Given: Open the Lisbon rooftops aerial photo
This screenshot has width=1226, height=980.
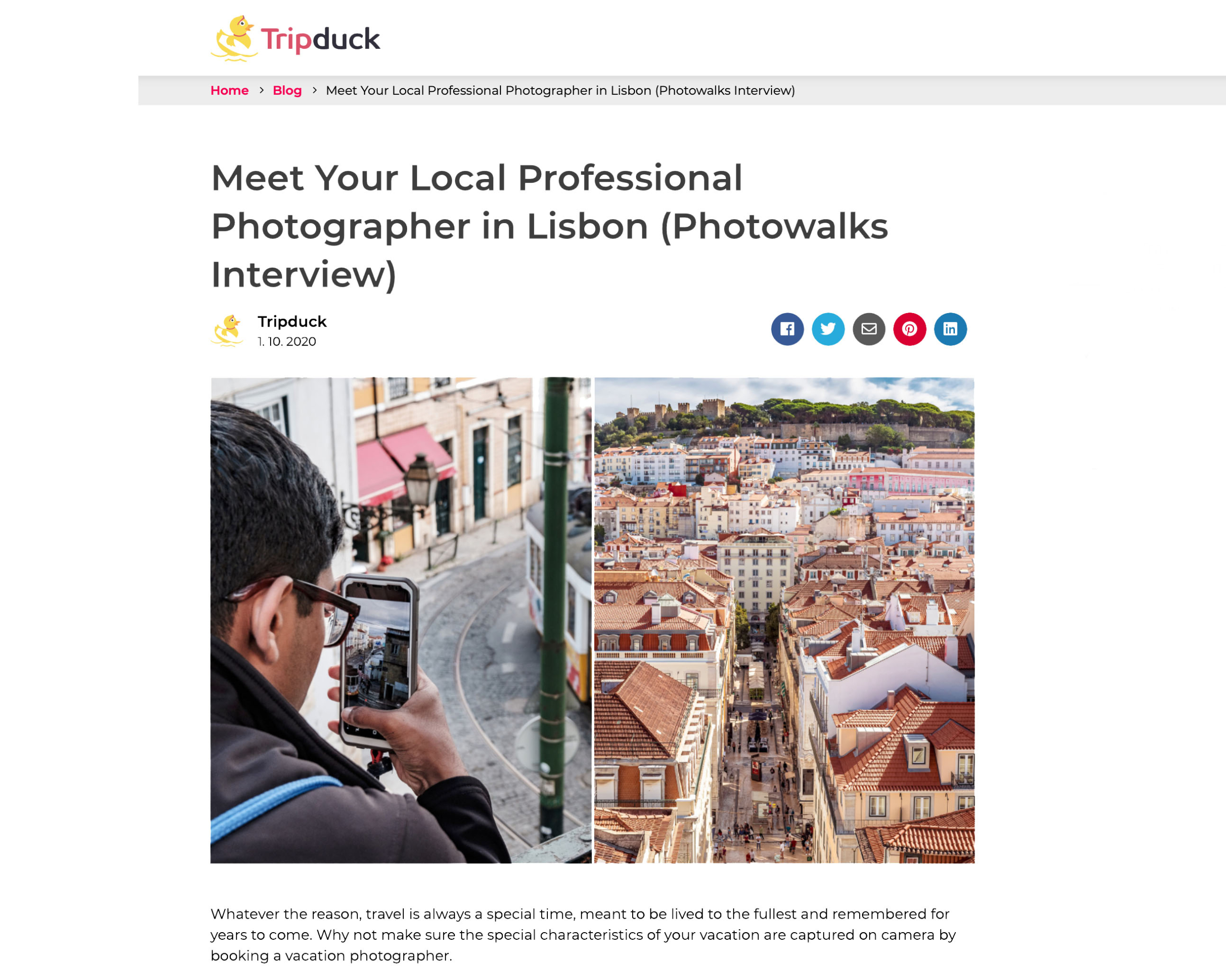Looking at the screenshot, I should [784, 620].
